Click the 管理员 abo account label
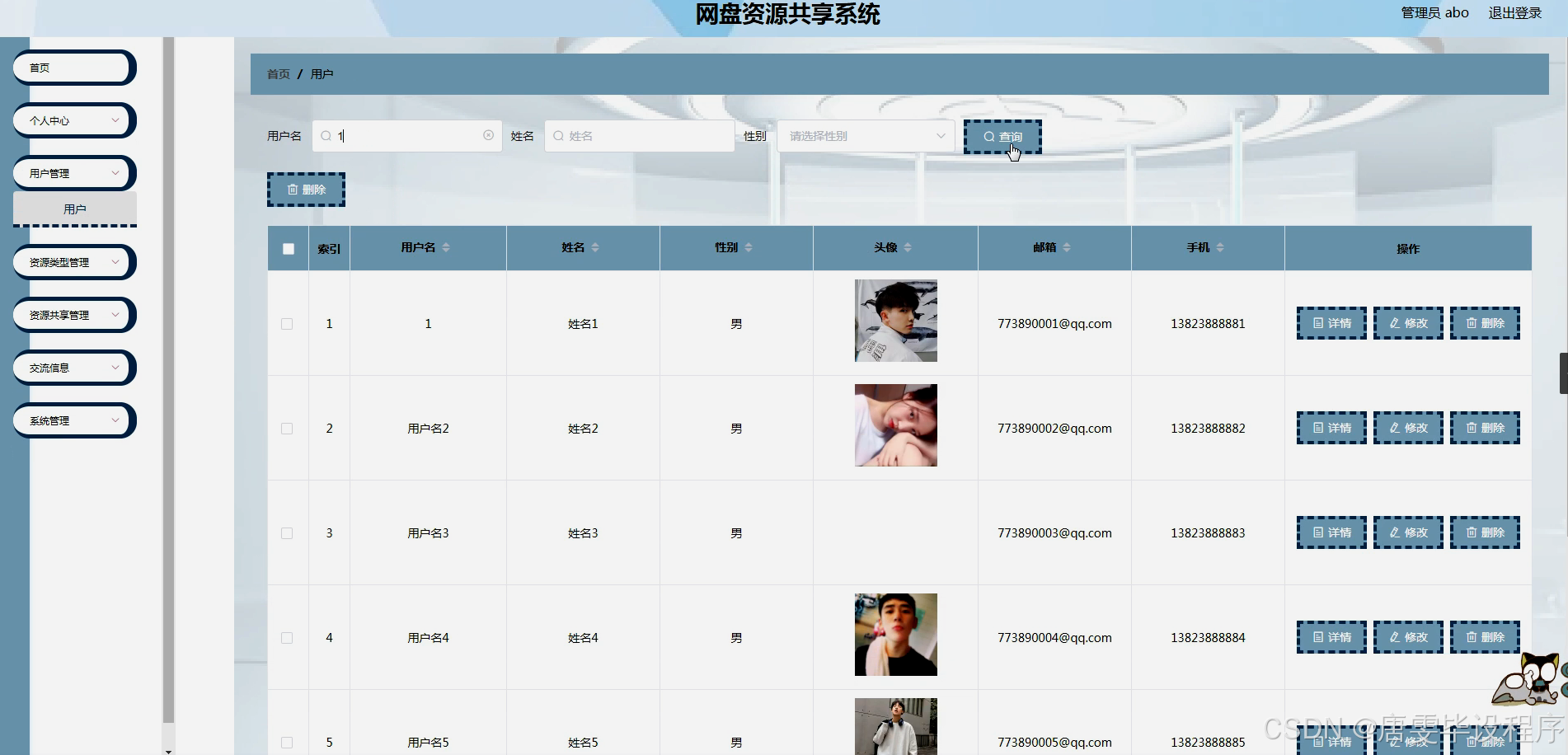1568x755 pixels. tap(1434, 13)
